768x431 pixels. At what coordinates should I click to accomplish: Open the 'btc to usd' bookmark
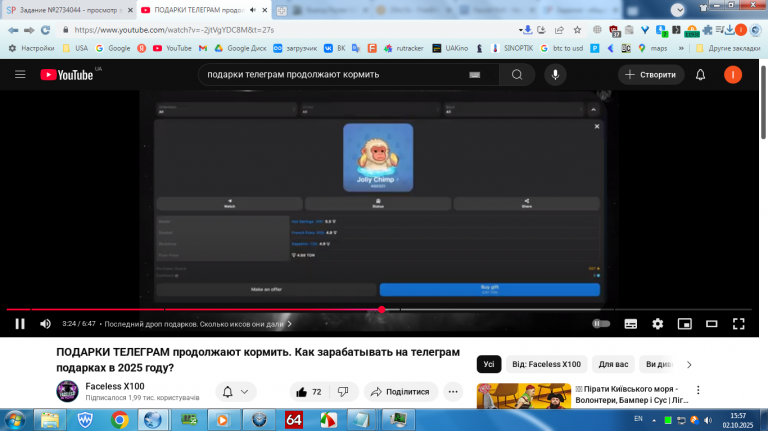tap(561, 48)
